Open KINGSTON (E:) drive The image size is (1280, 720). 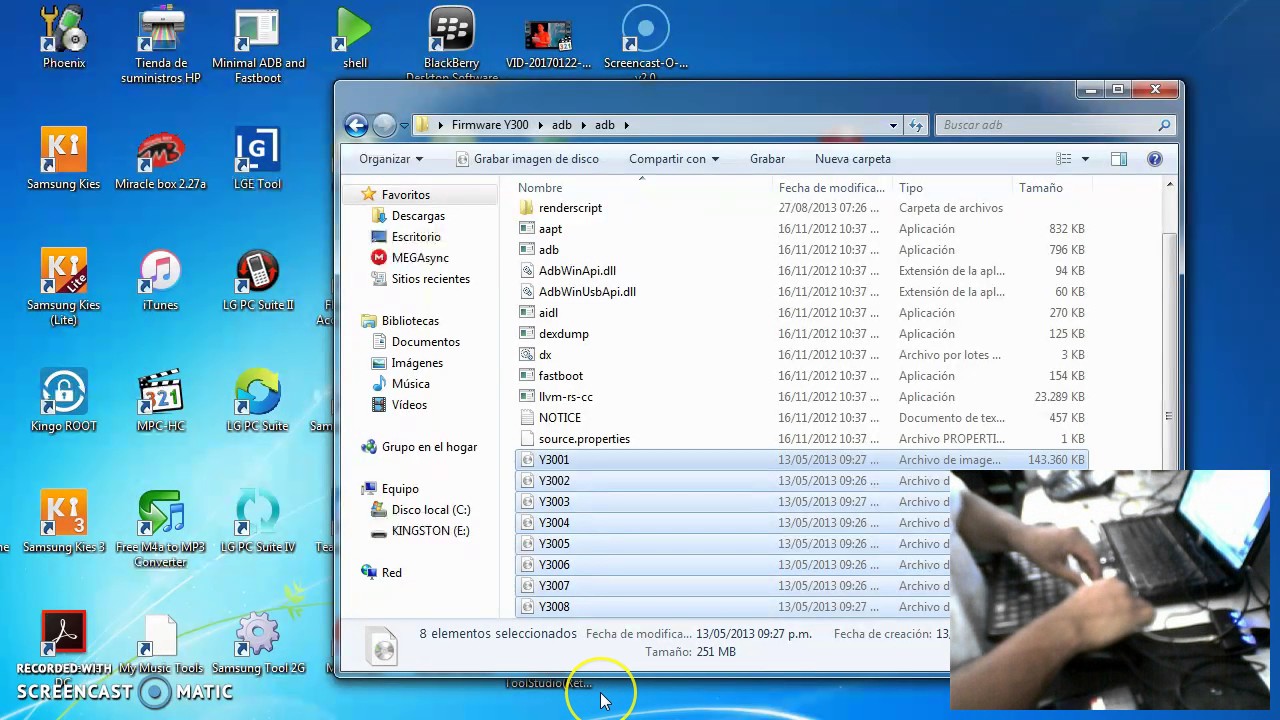[x=430, y=531]
